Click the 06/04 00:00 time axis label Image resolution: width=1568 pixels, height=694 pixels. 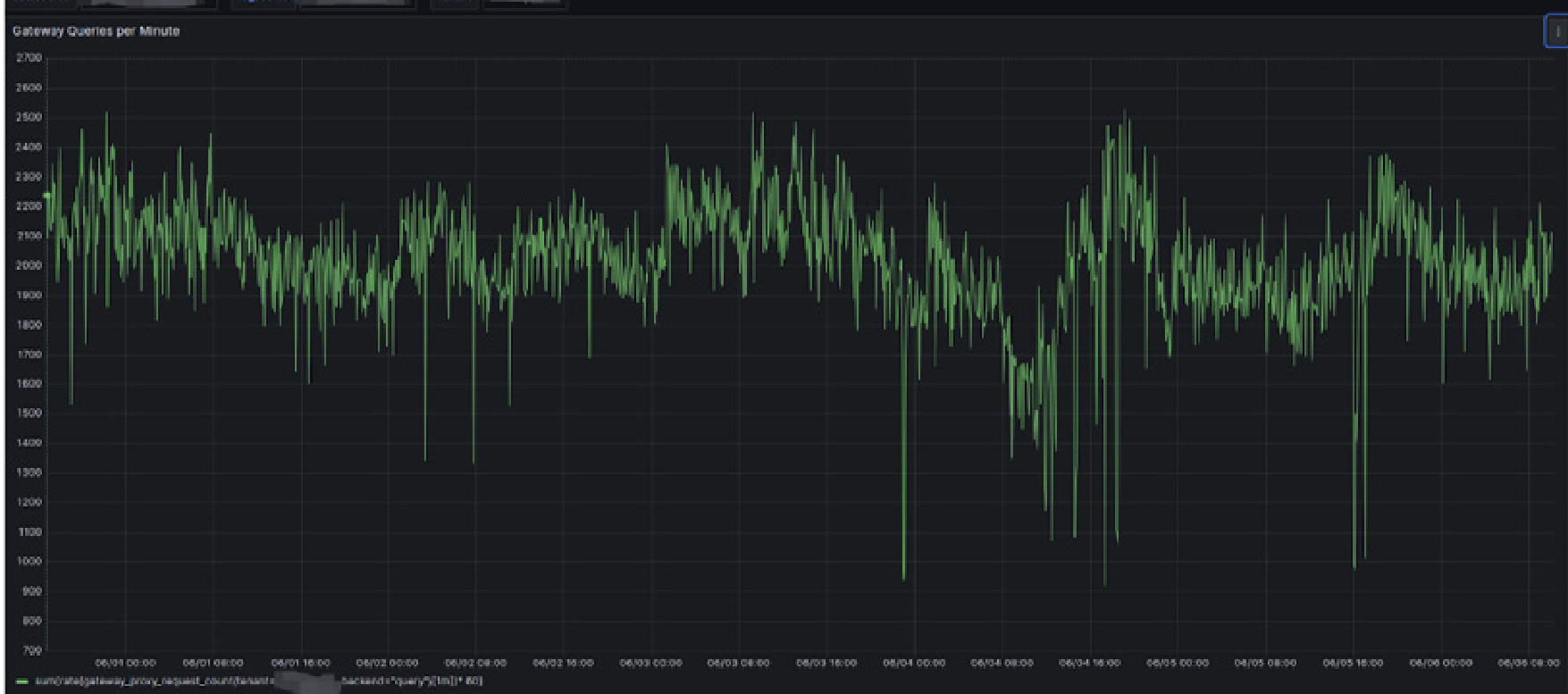[x=914, y=663]
